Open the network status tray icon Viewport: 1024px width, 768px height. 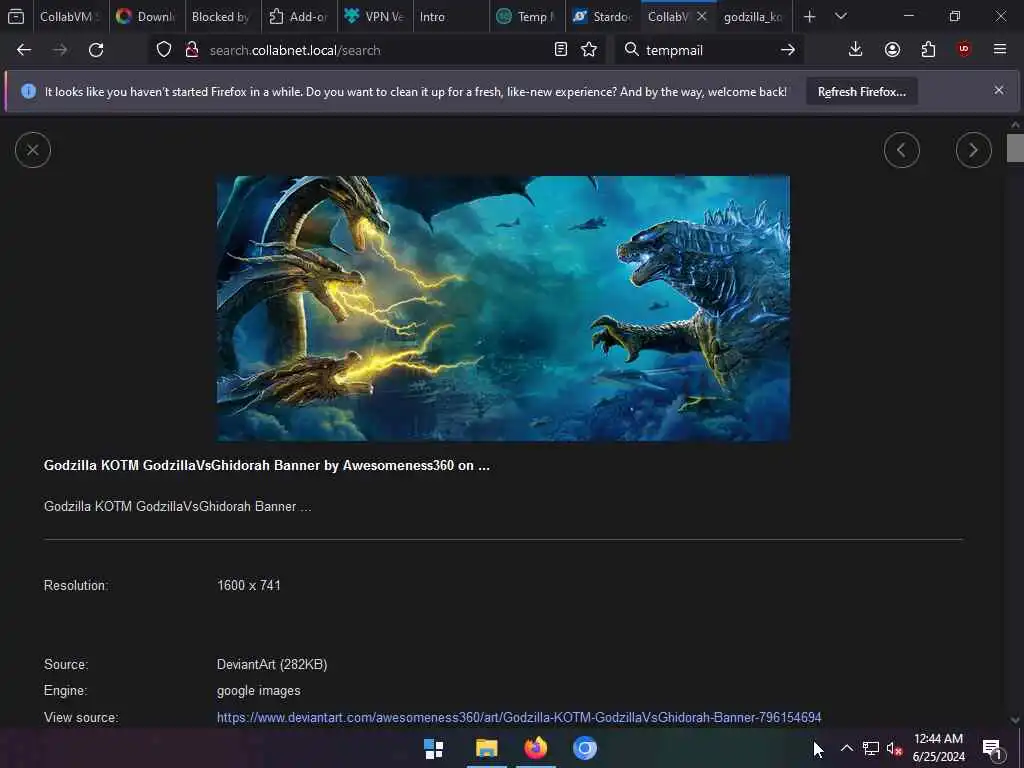point(871,748)
